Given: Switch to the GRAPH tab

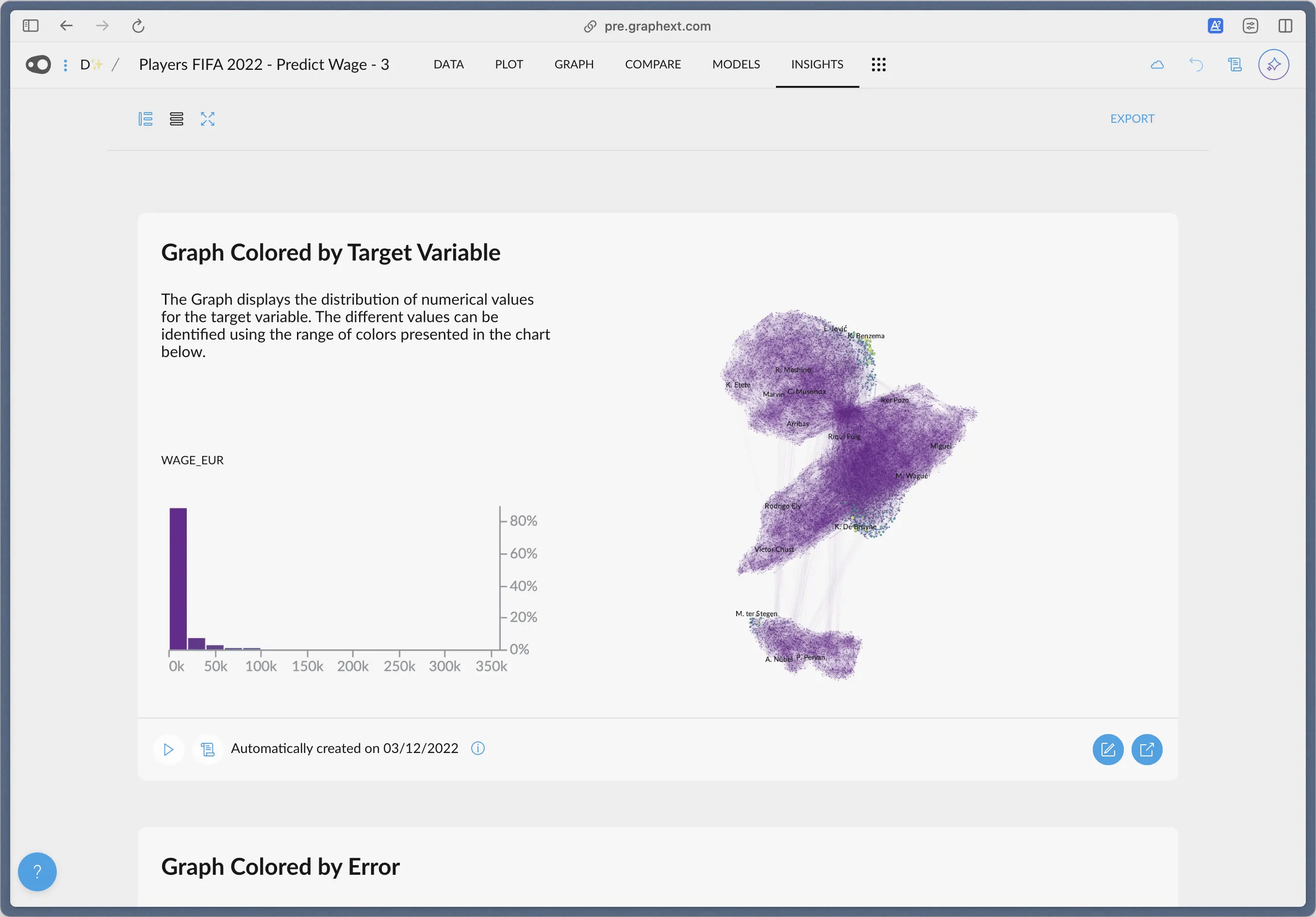Looking at the screenshot, I should tap(574, 64).
